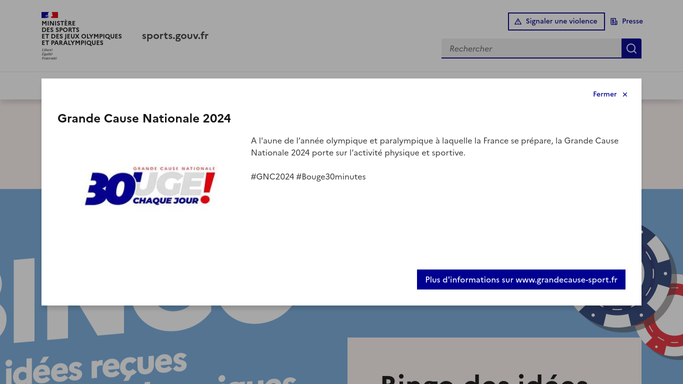
Task: Open Plus d'informations sur grandecause-sport.fr
Action: coord(521,280)
